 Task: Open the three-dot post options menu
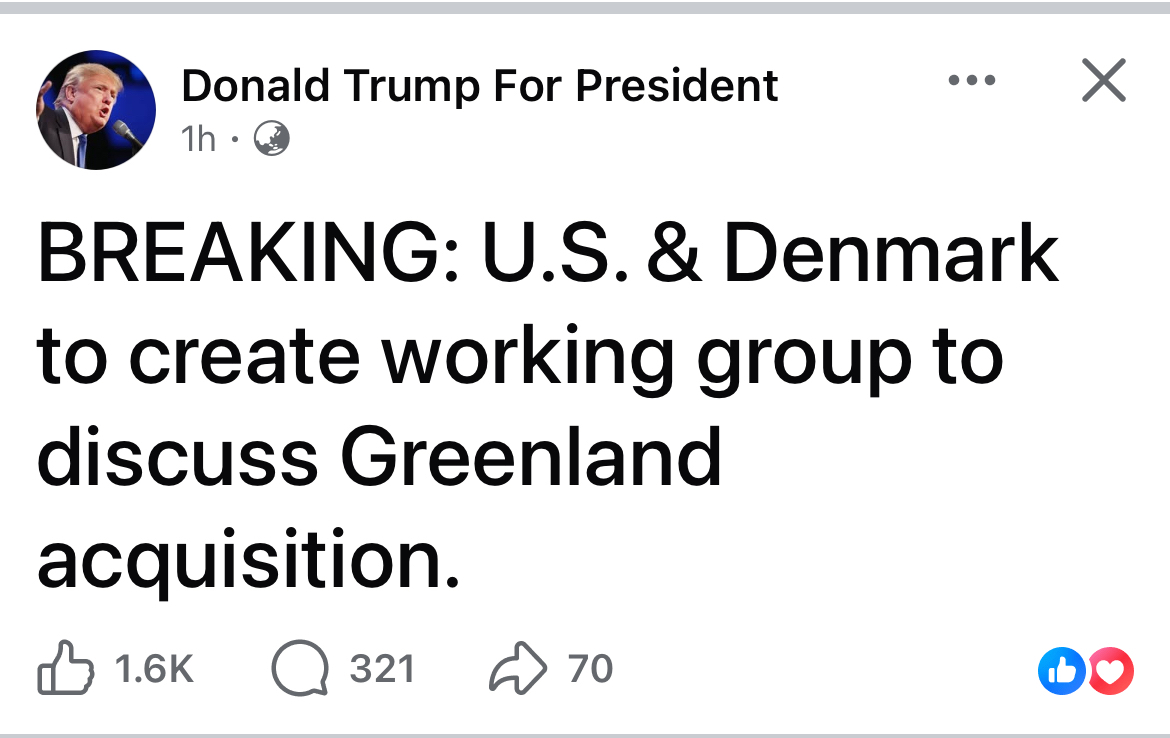(972, 80)
